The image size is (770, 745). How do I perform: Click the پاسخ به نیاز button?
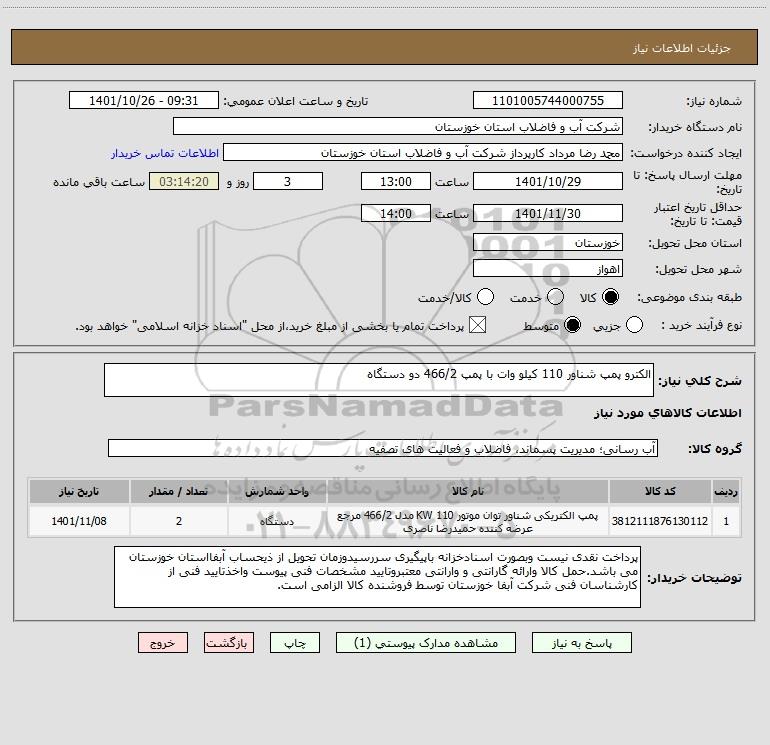pyautogui.click(x=582, y=643)
